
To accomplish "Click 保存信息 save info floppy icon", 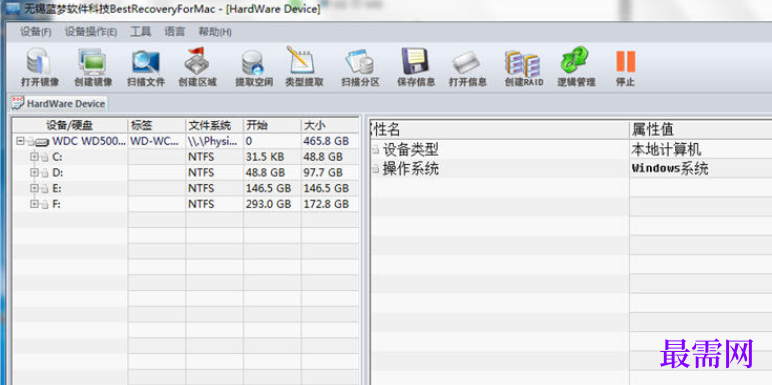I will [416, 61].
